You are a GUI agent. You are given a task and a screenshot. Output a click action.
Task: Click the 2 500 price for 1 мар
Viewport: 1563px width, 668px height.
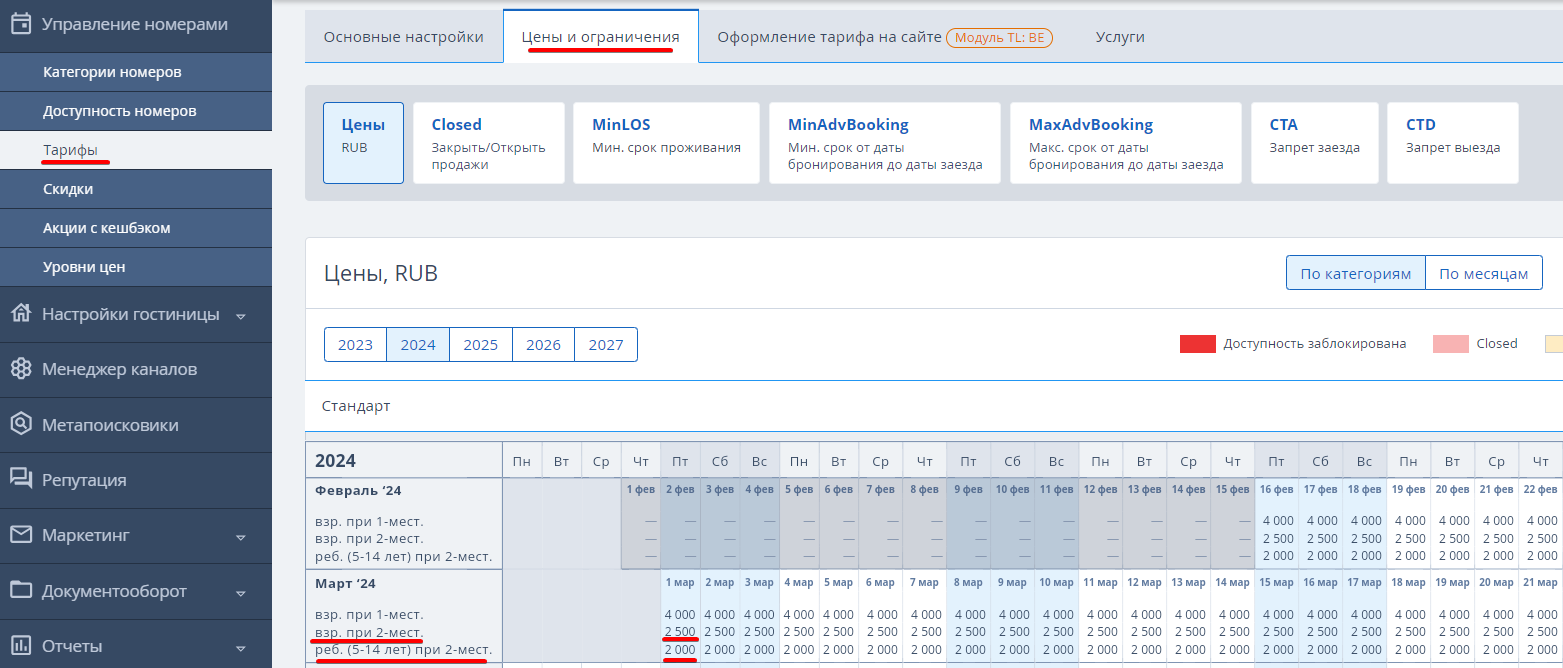(x=680, y=632)
